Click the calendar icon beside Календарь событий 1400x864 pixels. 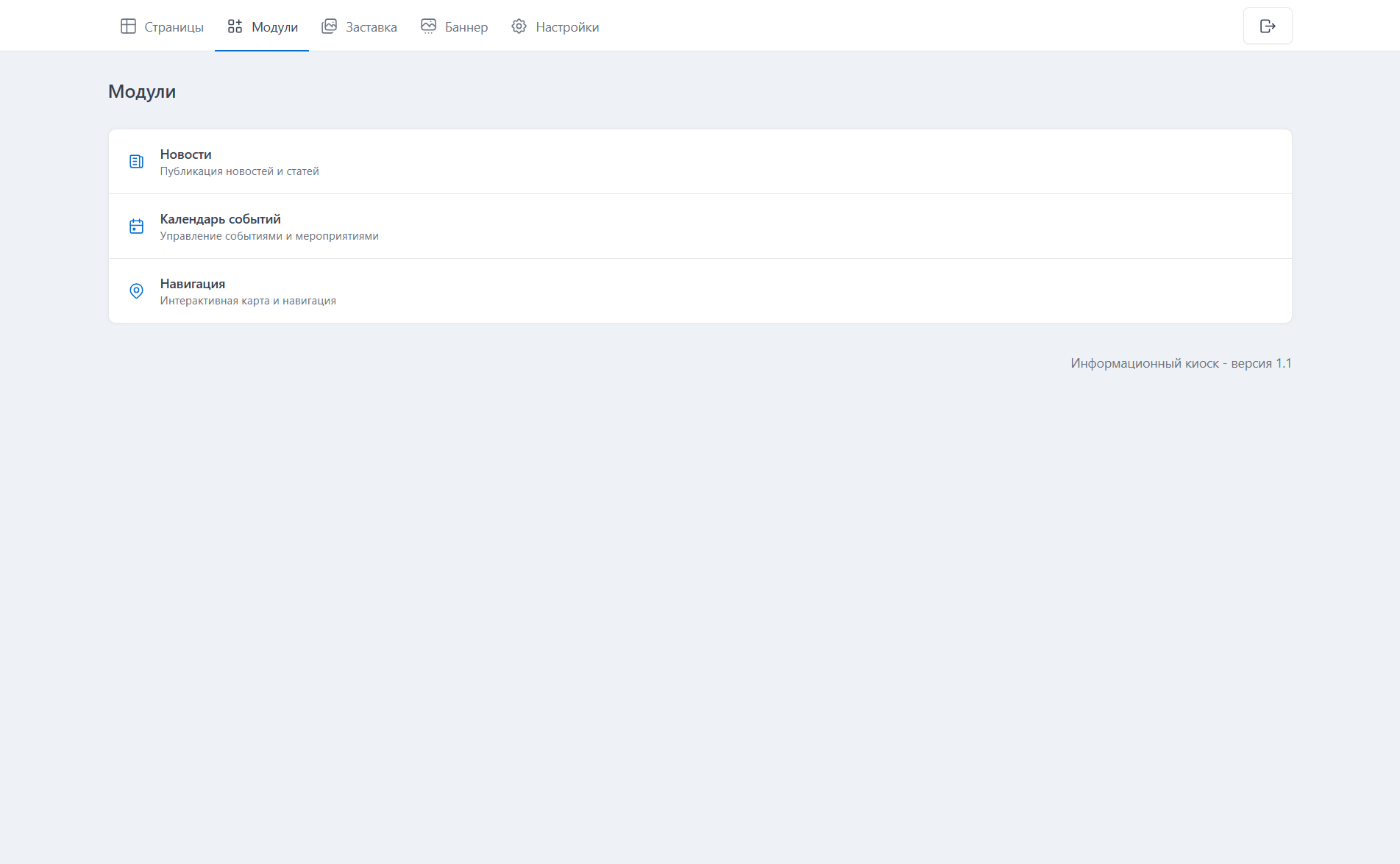136,226
